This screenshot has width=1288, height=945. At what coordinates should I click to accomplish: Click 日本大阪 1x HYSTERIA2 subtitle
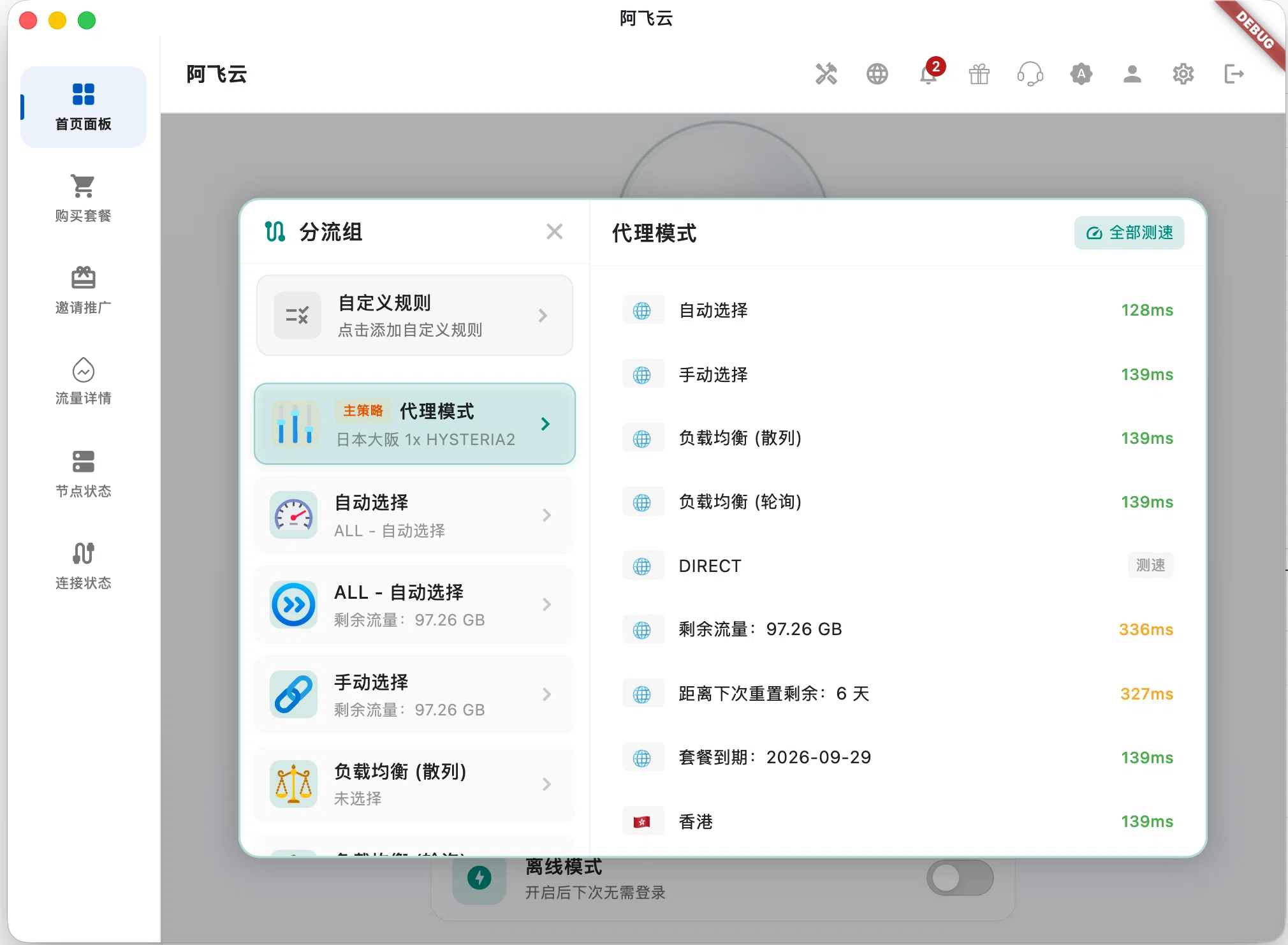pos(425,440)
